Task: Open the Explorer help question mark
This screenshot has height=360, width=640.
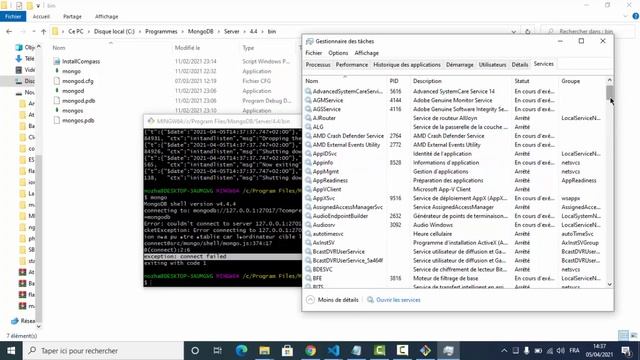Action: pyautogui.click(x=636, y=16)
